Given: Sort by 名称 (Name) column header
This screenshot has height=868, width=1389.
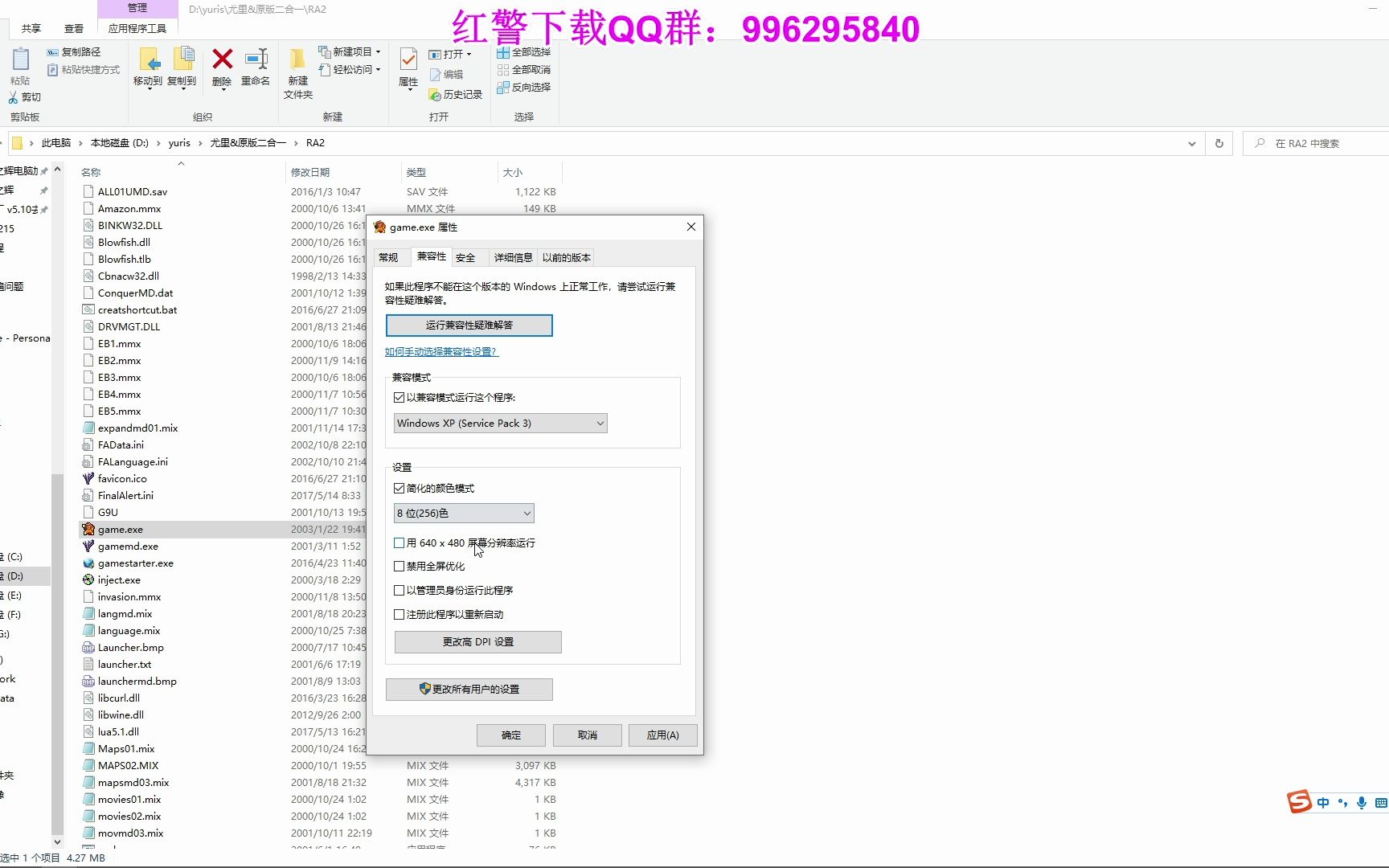Looking at the screenshot, I should tap(181, 172).
